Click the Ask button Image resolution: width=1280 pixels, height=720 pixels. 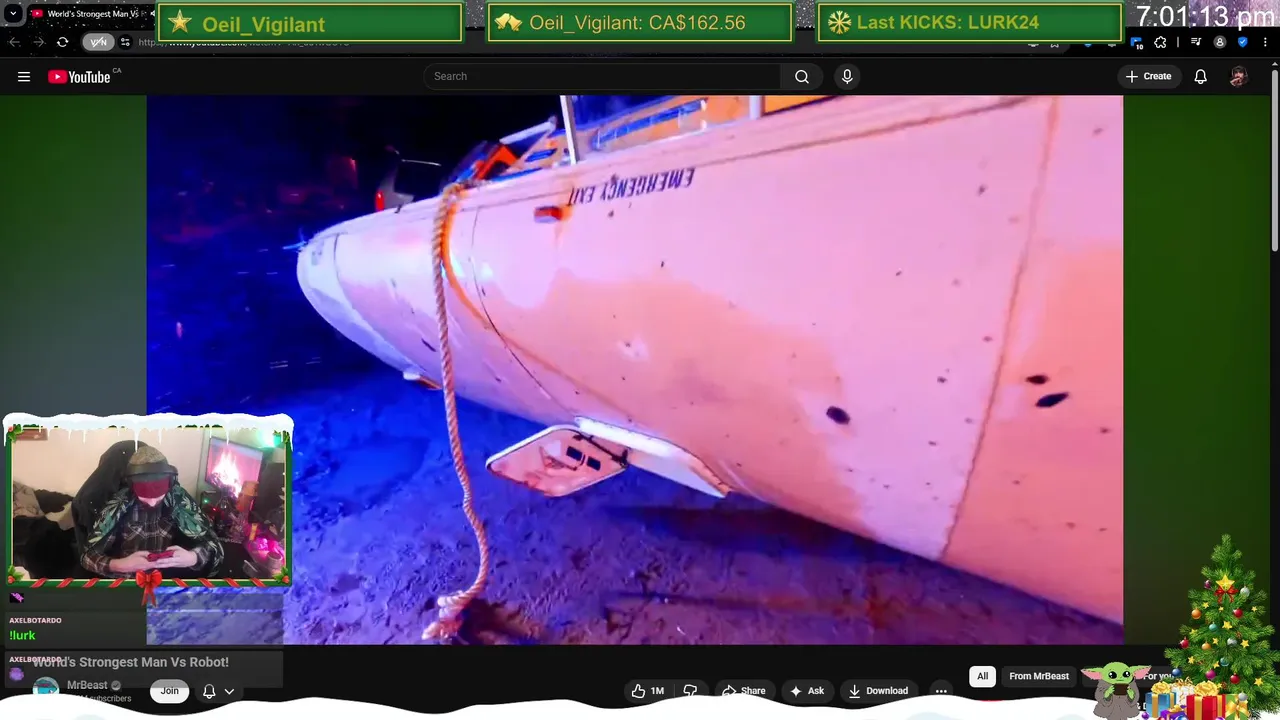tap(807, 691)
